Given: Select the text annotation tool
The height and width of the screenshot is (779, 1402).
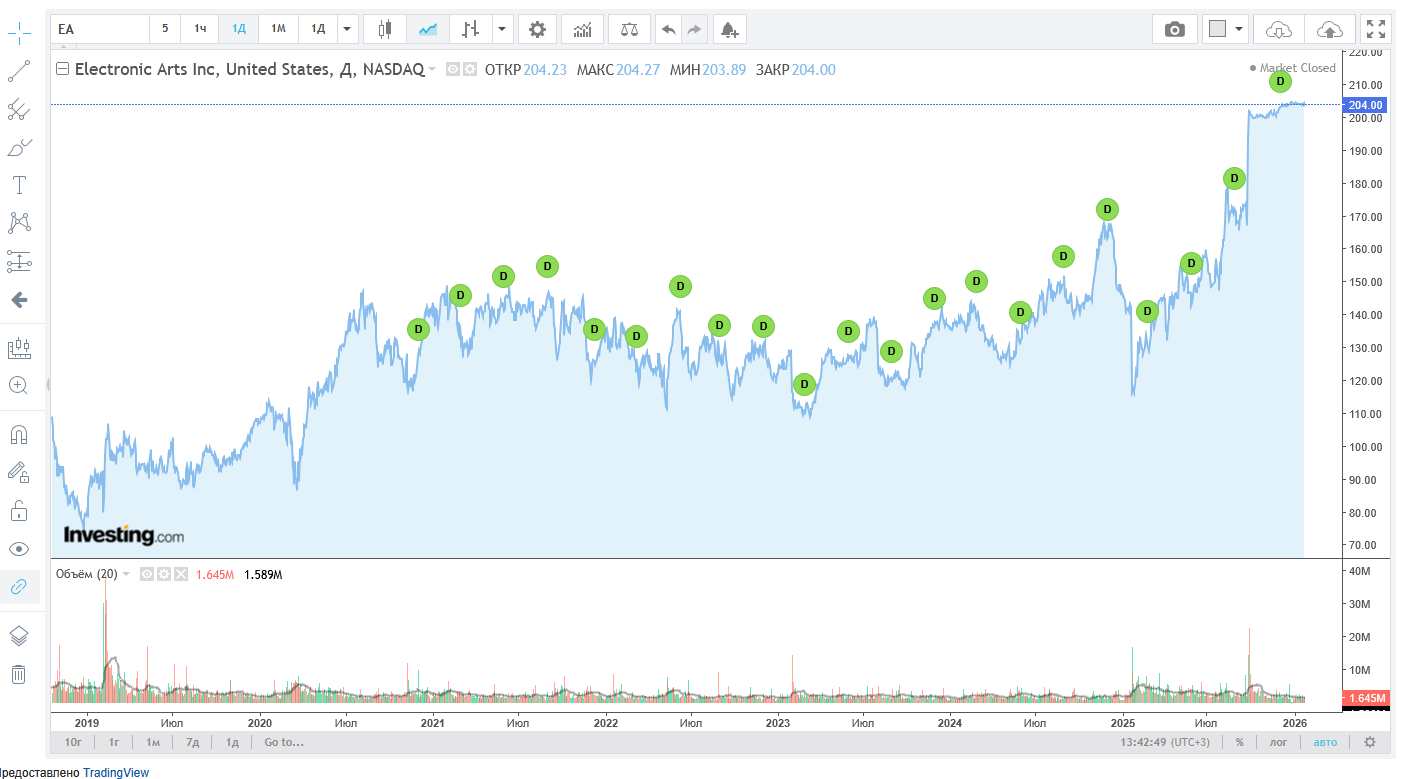Looking at the screenshot, I should tap(19, 185).
